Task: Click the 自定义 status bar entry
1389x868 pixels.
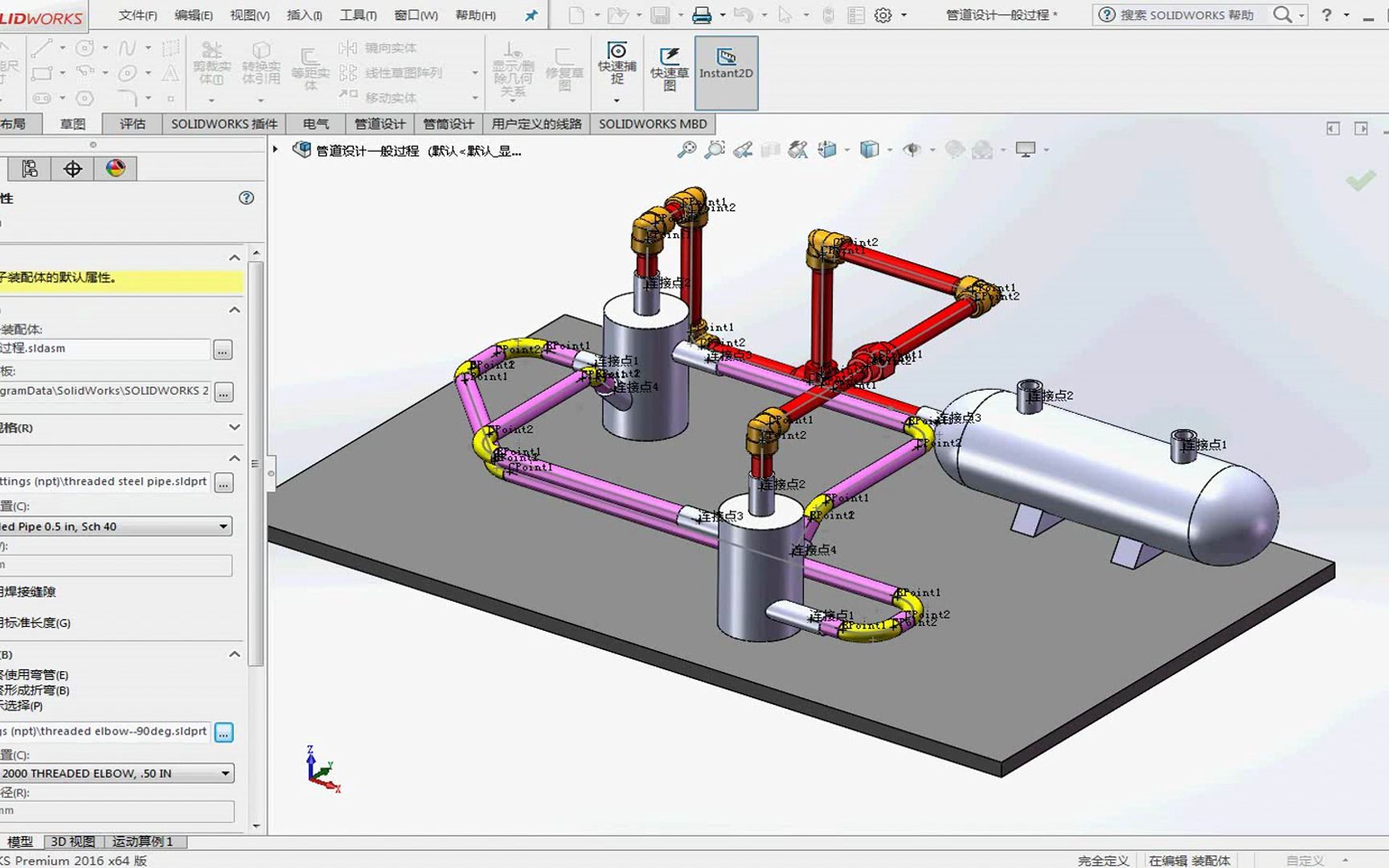Action: click(1305, 861)
